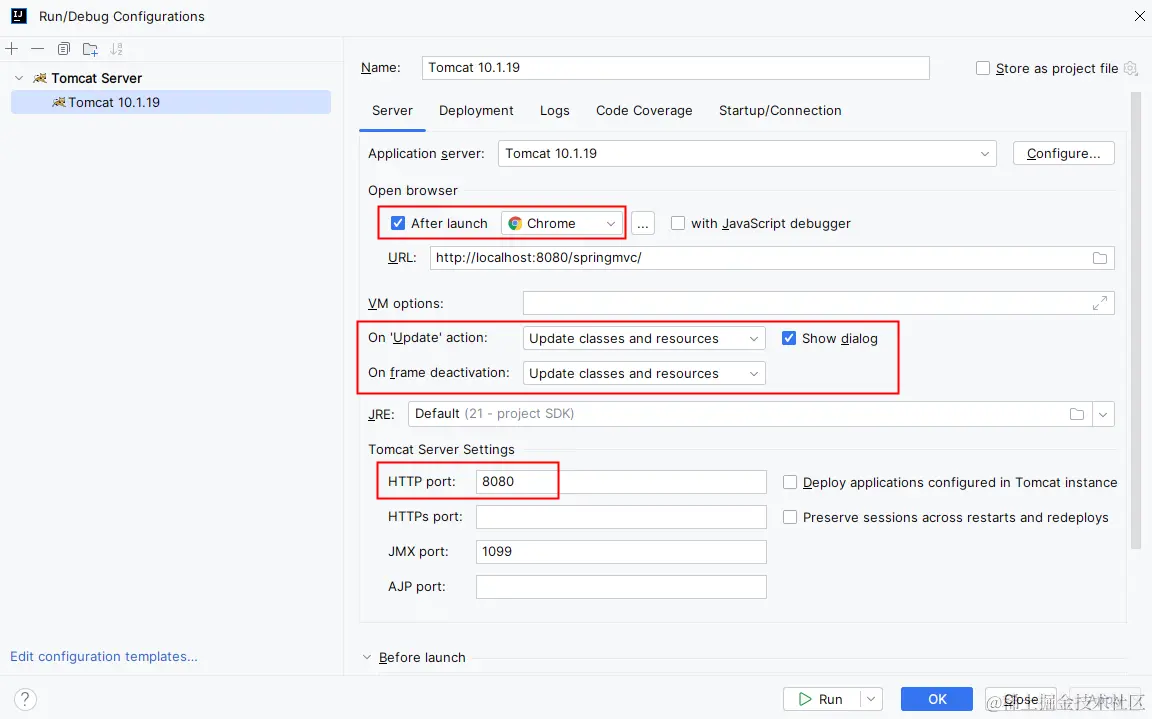
Task: Close the Run/Debug Configurations dialog
Action: point(1140,16)
